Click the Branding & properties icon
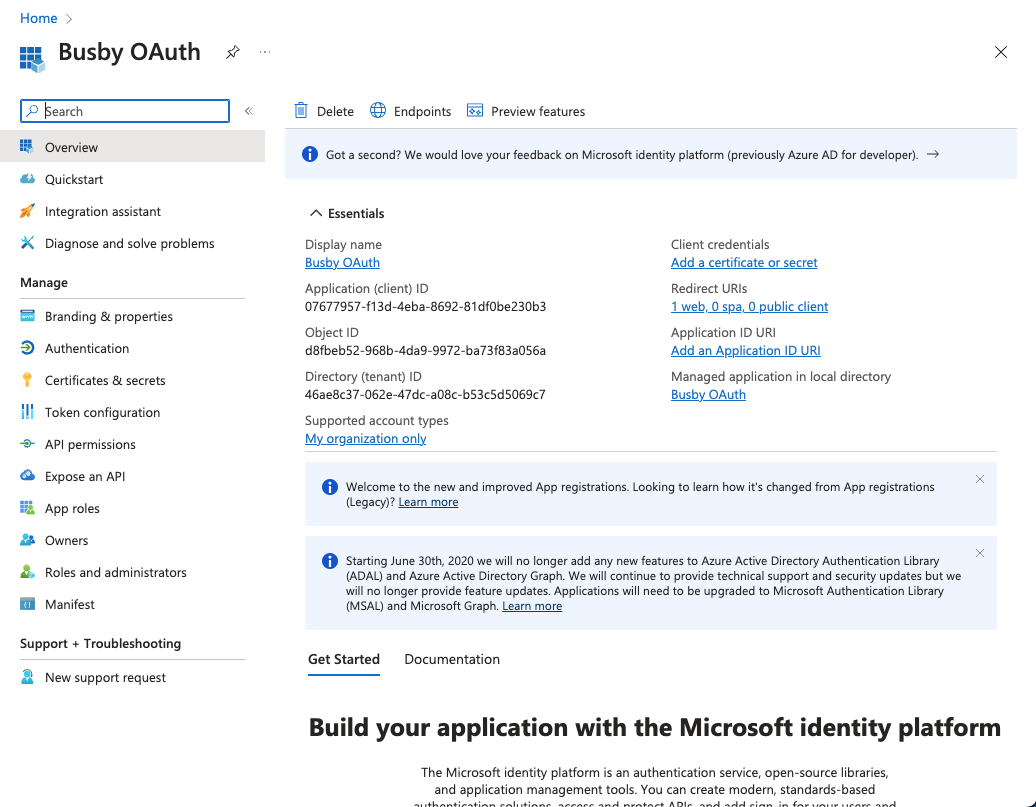Screen dimensions: 1036x807 27,316
